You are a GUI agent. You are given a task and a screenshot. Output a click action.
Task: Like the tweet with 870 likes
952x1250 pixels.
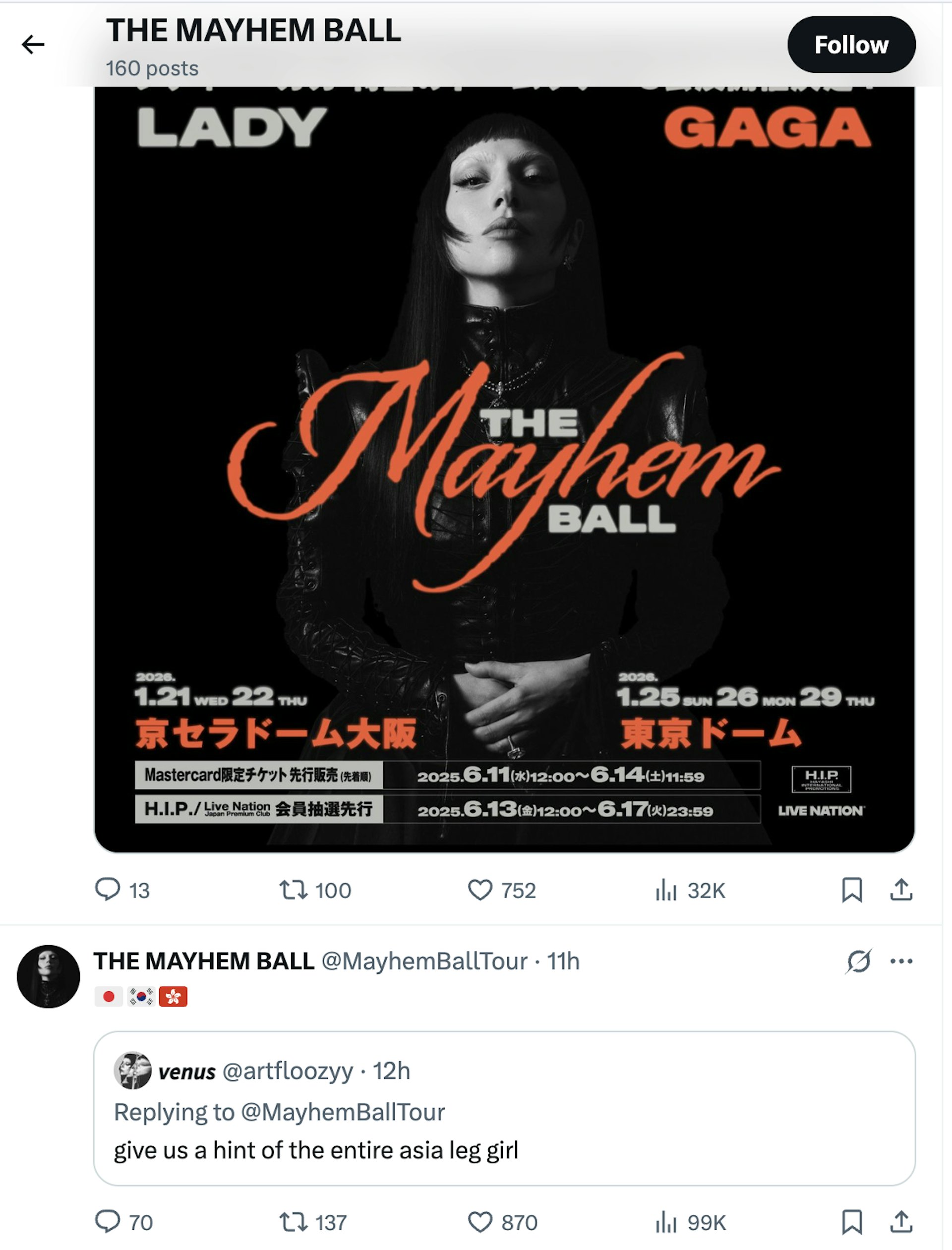coord(503,1222)
